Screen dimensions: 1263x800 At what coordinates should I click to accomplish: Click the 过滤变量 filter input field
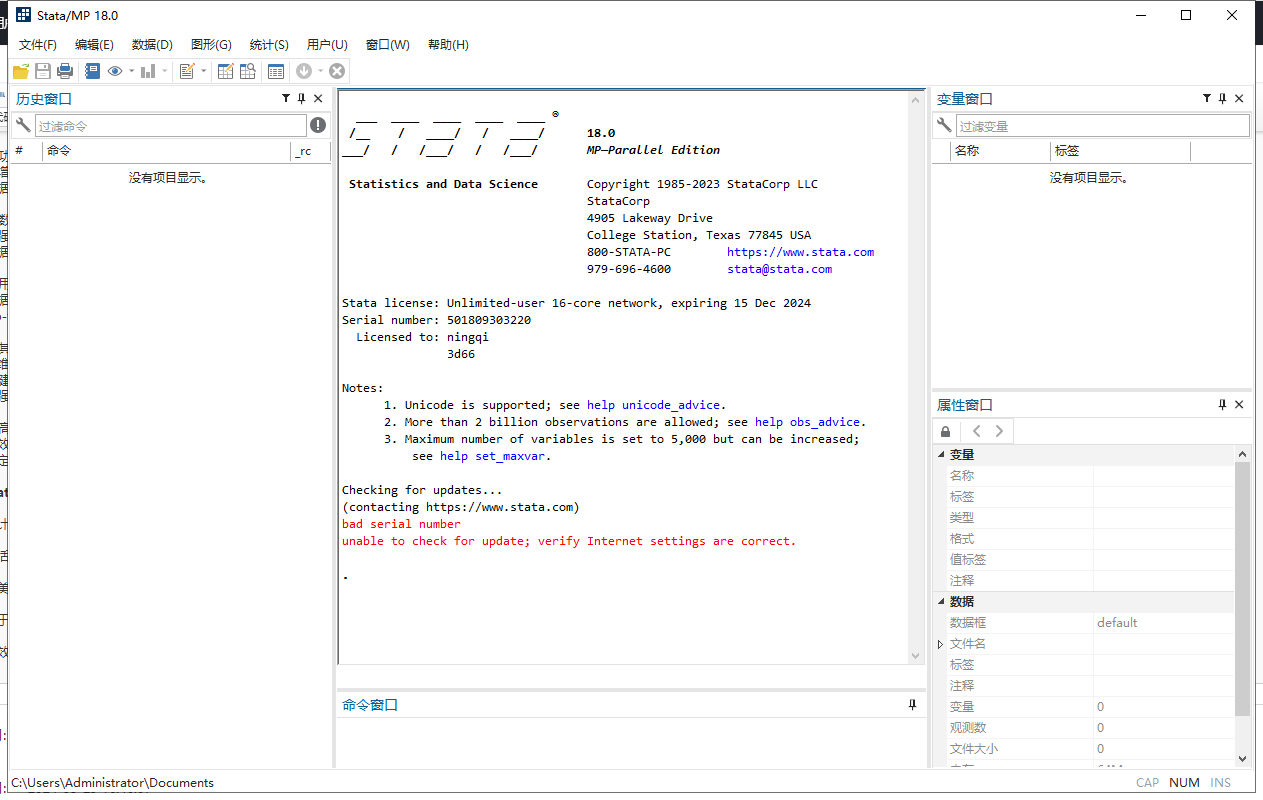pos(1103,125)
